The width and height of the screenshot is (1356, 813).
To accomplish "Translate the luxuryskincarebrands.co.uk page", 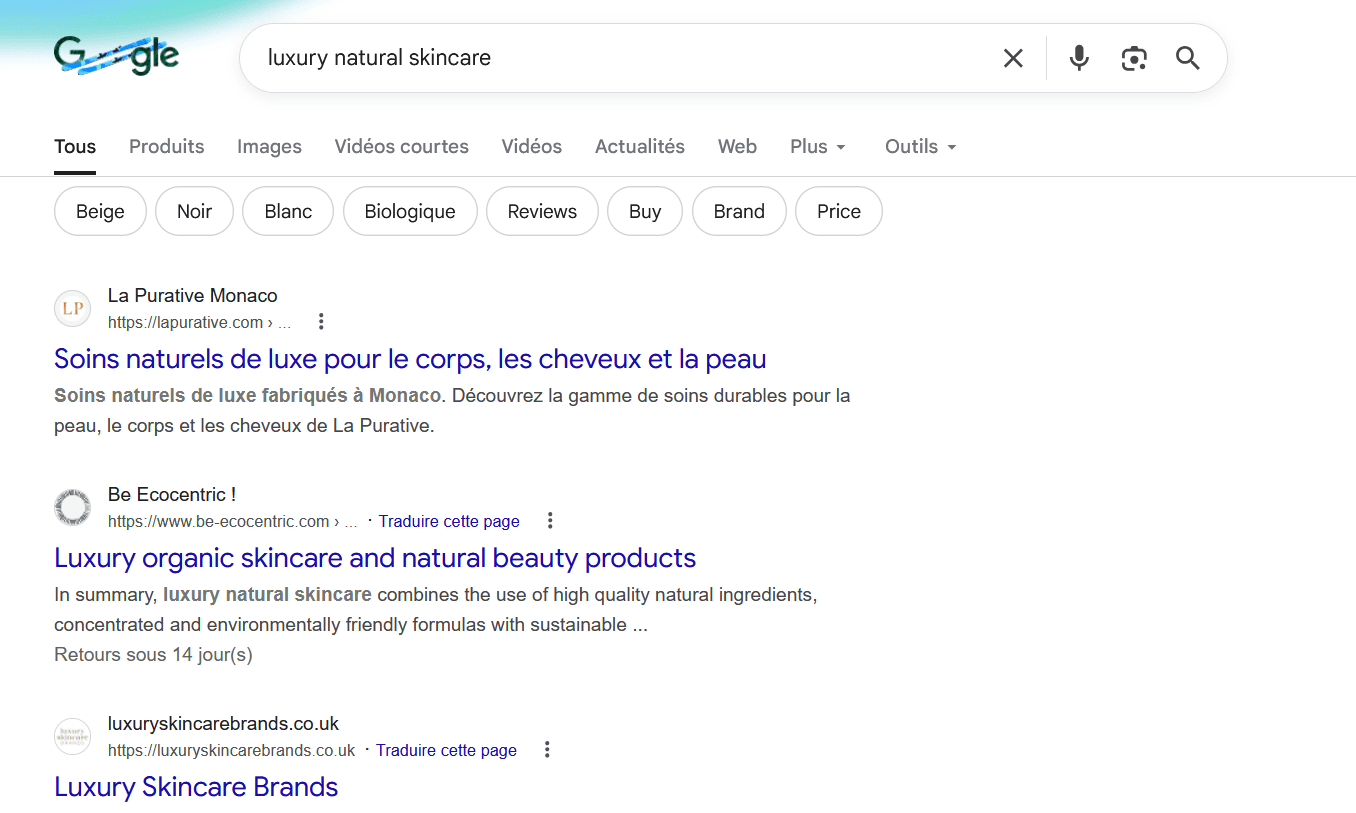I will [446, 750].
